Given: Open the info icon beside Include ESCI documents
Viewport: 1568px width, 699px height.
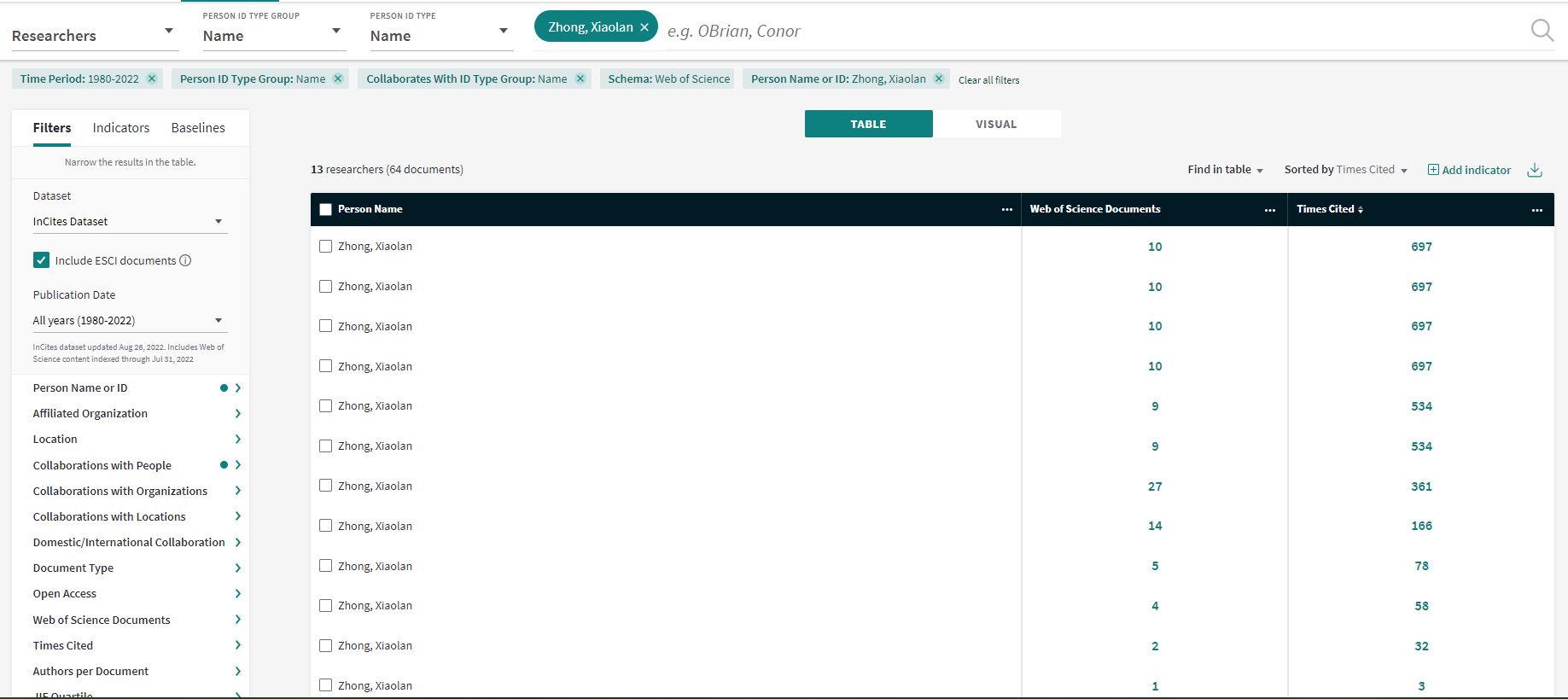Looking at the screenshot, I should click(x=185, y=260).
